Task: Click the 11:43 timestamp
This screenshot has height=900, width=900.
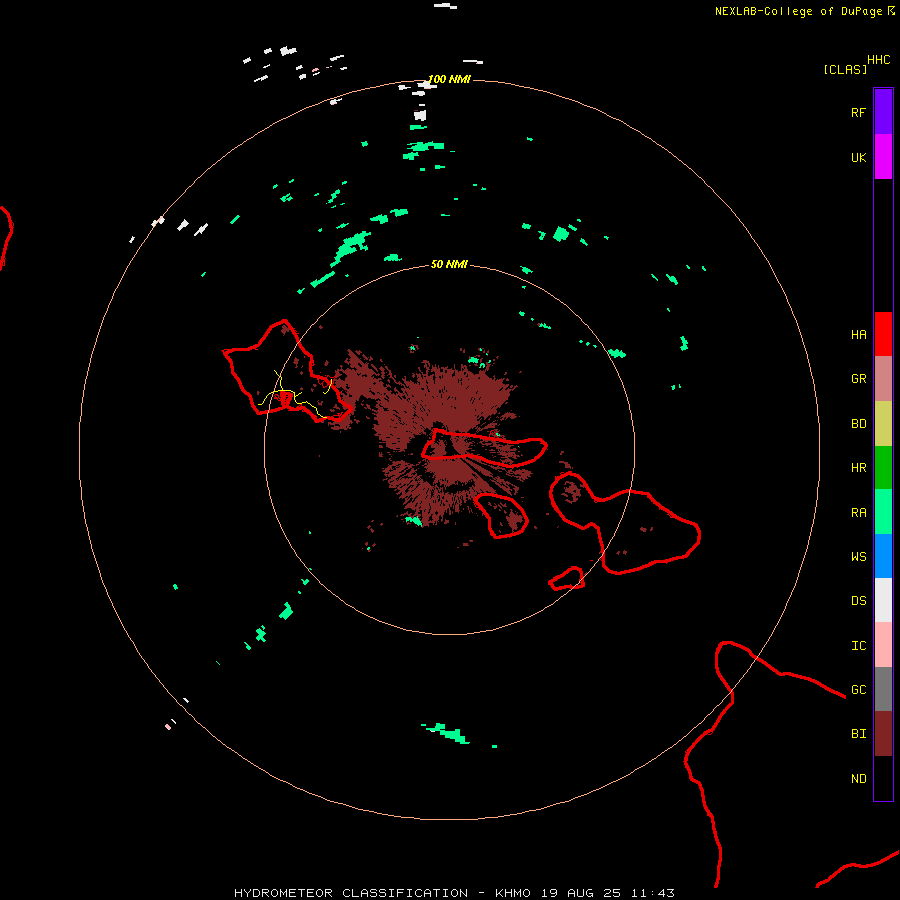Action: pyautogui.click(x=652, y=893)
